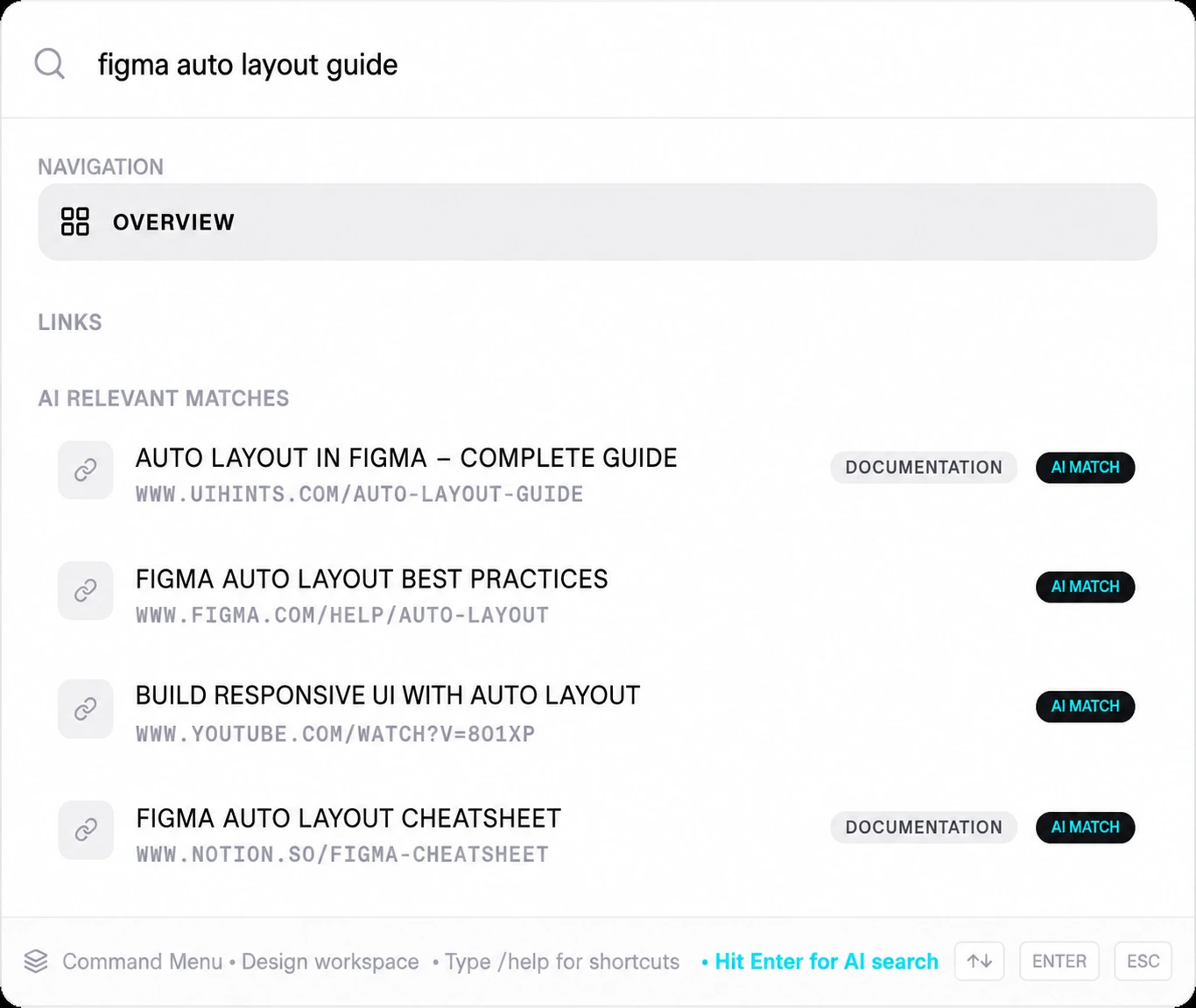This screenshot has height=1008, width=1196.
Task: Click "Hit Enter for AI search" prompt
Action: [827, 962]
